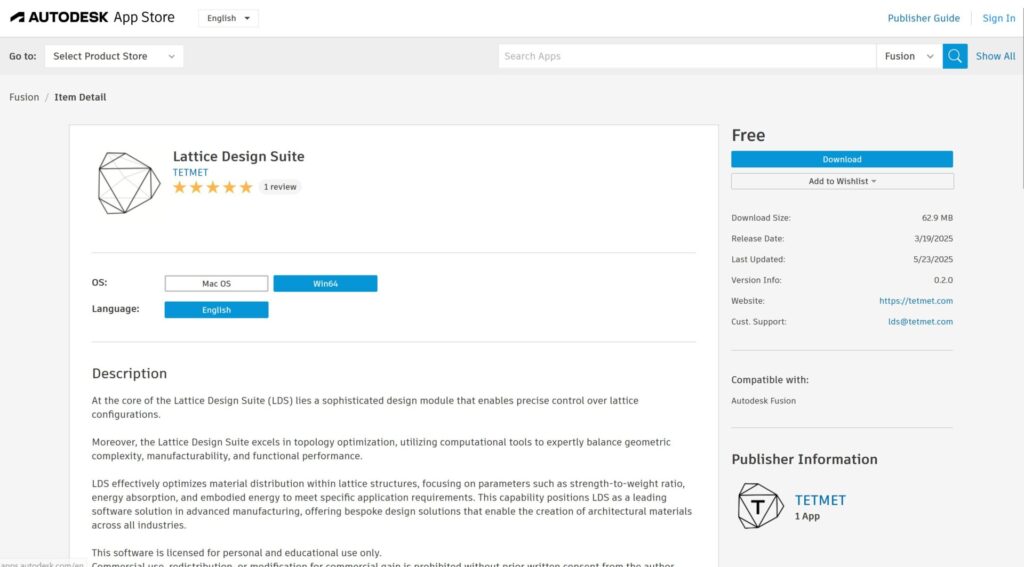Open the Fusion search filter dropdown
1024x567 pixels.
pos(909,56)
